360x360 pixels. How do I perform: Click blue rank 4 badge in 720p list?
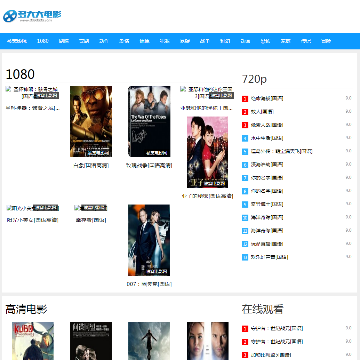(x=245, y=138)
